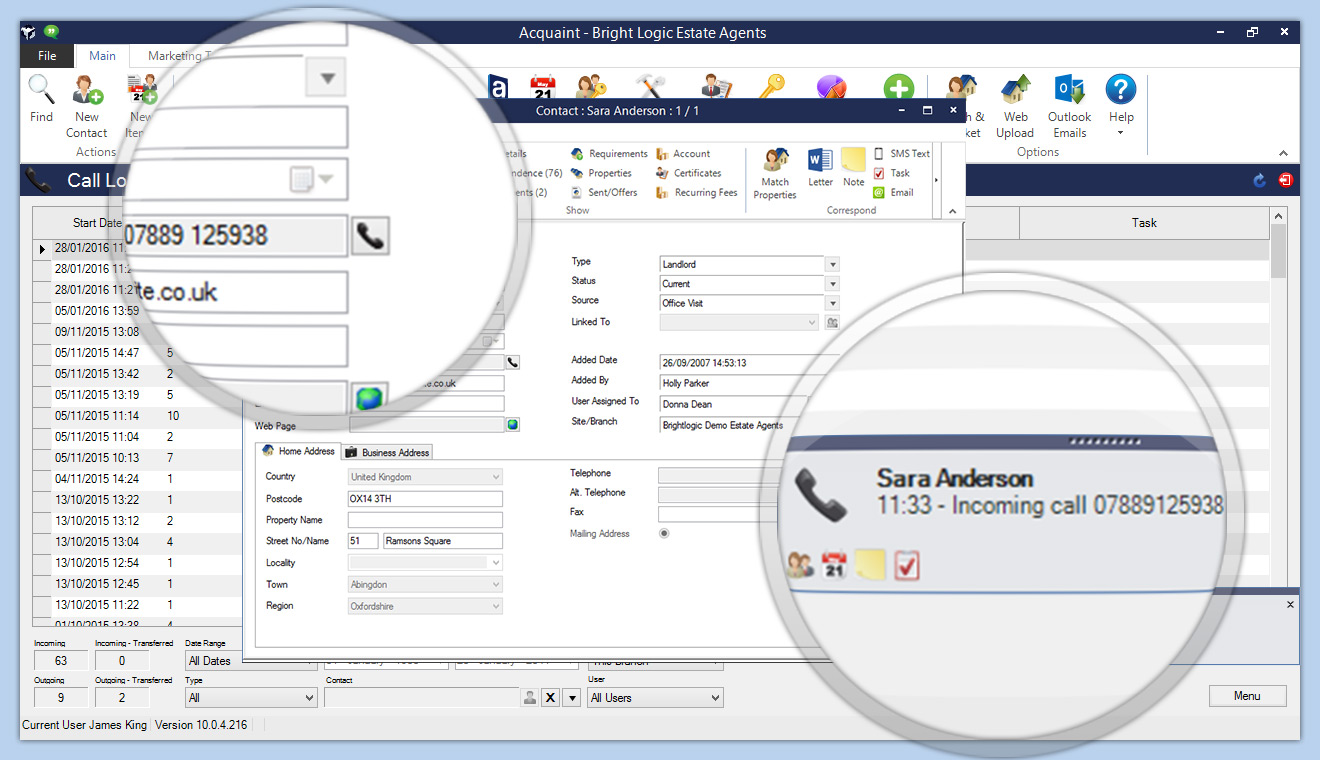Open the Region dropdown showing Oxfordshire
Viewport: 1320px width, 760px height.
[496, 606]
